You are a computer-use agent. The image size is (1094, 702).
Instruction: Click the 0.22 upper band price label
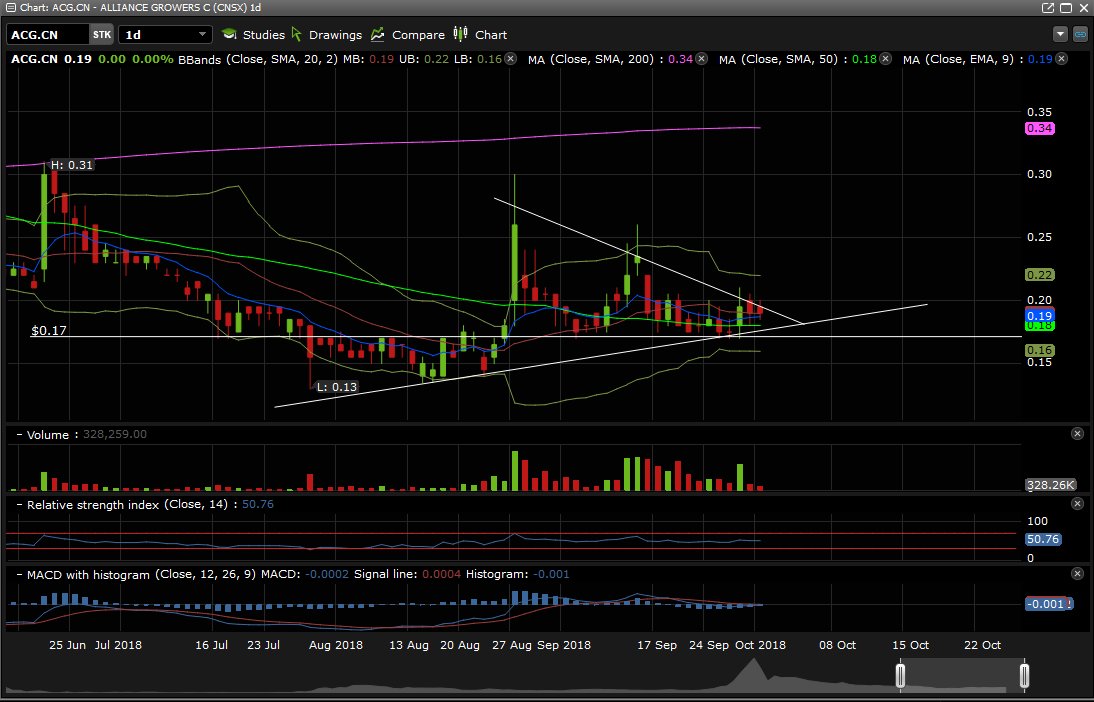click(1040, 275)
